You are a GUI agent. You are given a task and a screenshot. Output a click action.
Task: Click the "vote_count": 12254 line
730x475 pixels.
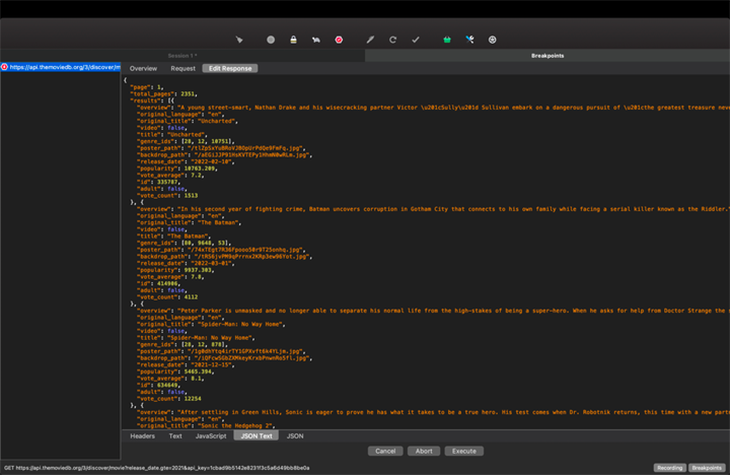coord(169,399)
